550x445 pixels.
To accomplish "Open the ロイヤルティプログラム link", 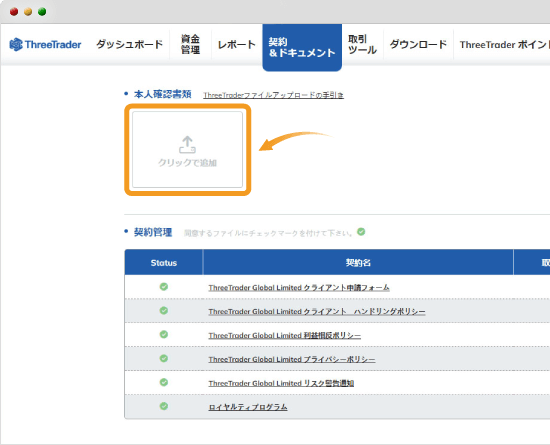I will (248, 407).
